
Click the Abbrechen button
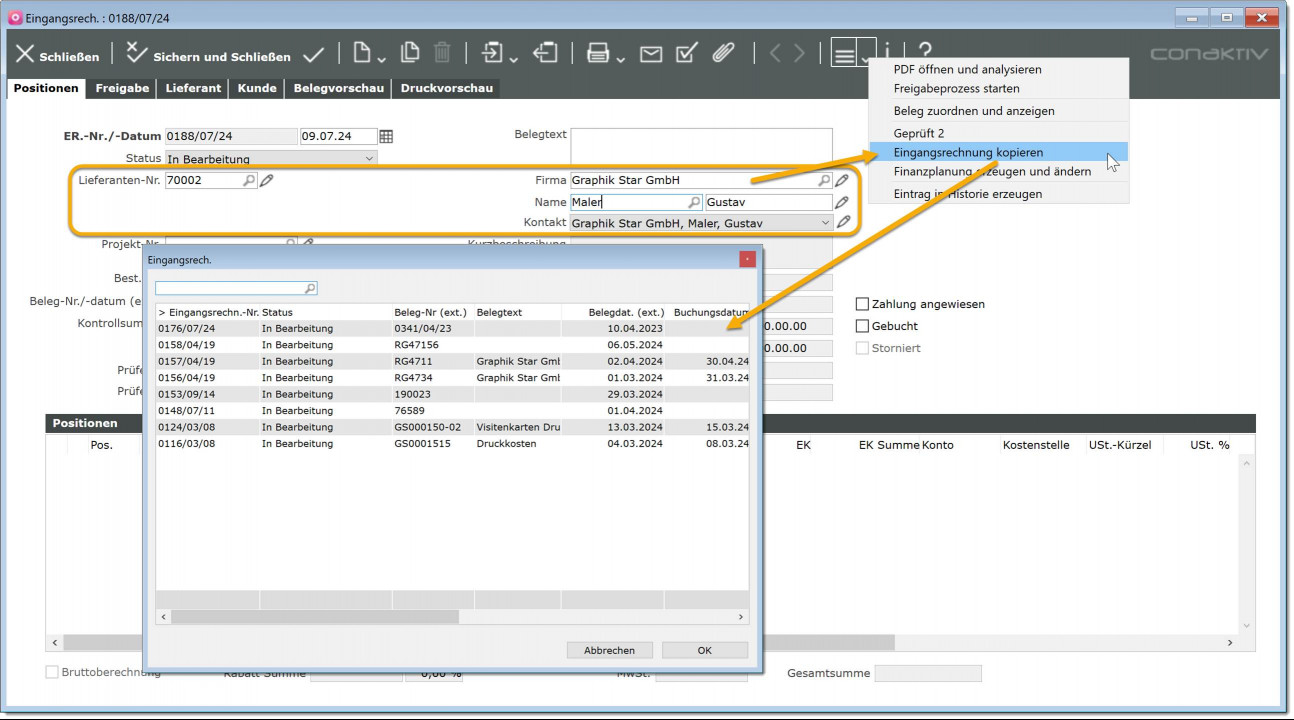pyautogui.click(x=609, y=650)
